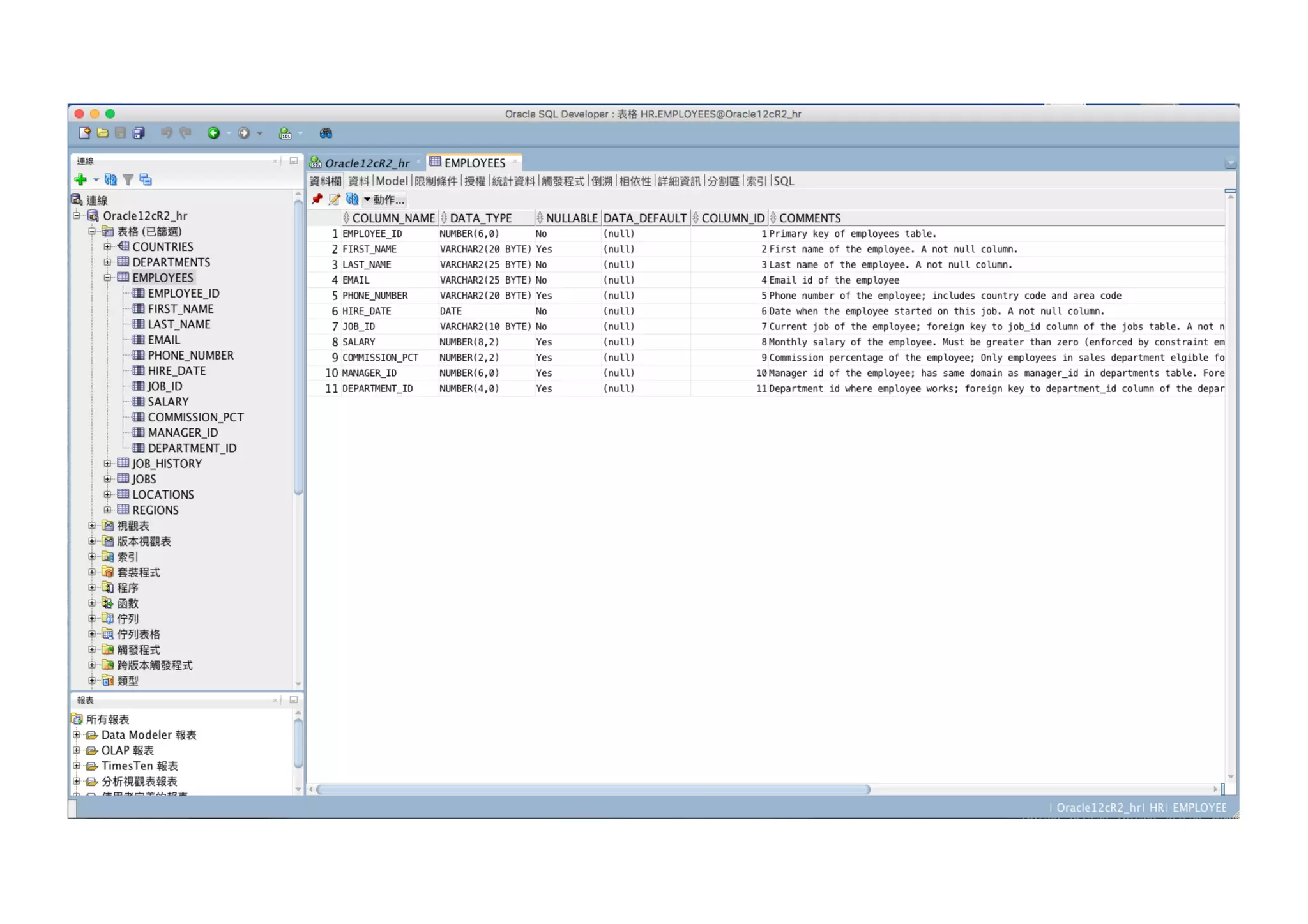Click the reports panel vertical scrollbar
The width and height of the screenshot is (1308, 924).
298,743
